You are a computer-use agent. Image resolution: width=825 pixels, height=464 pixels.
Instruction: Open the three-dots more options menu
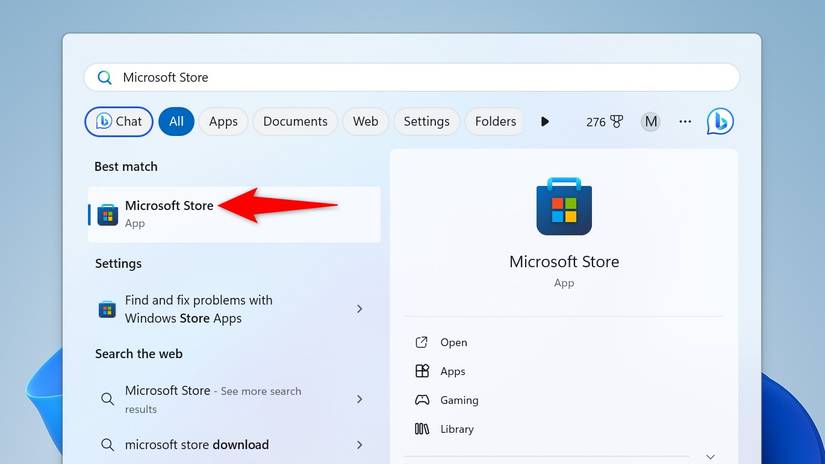click(x=685, y=121)
